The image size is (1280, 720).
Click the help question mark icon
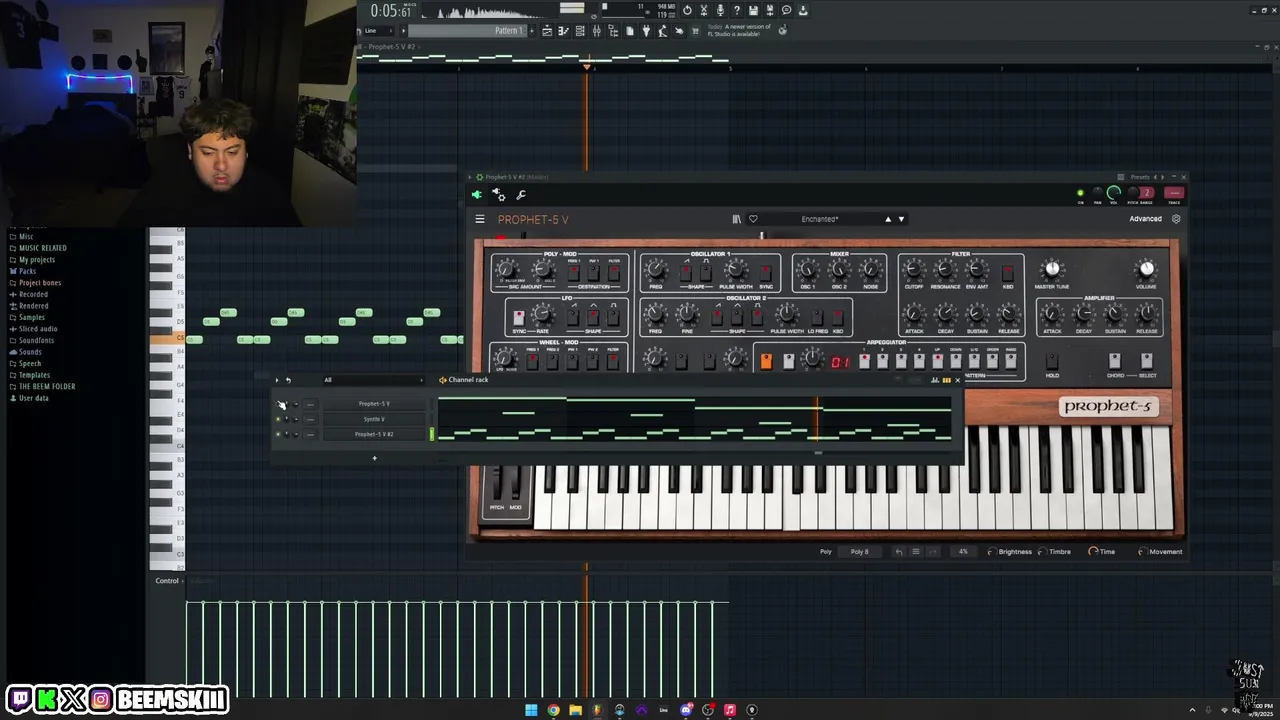(737, 10)
